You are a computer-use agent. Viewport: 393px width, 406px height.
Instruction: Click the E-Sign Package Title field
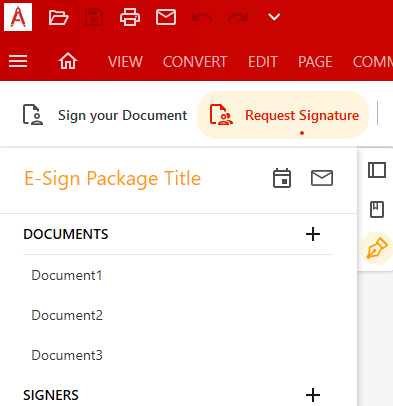[x=113, y=178]
